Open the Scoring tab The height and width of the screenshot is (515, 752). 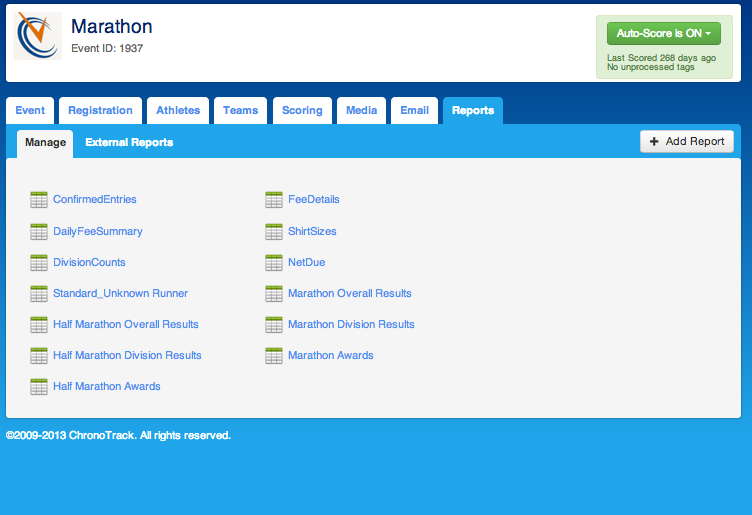click(302, 111)
